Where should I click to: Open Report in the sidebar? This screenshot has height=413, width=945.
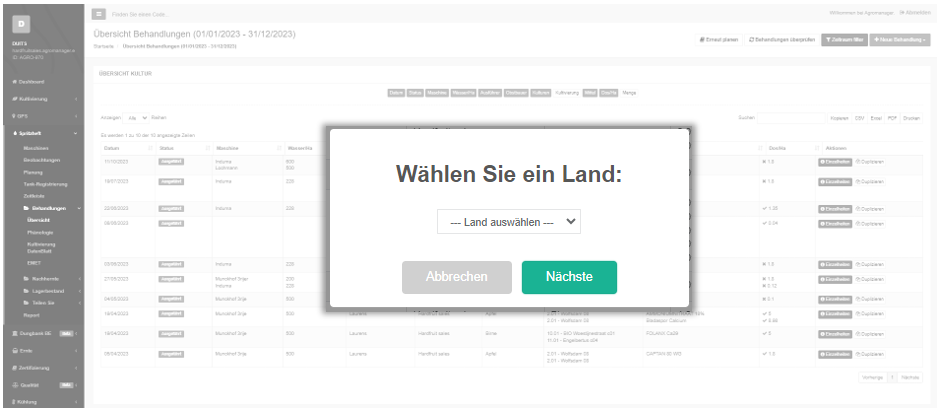(31, 315)
